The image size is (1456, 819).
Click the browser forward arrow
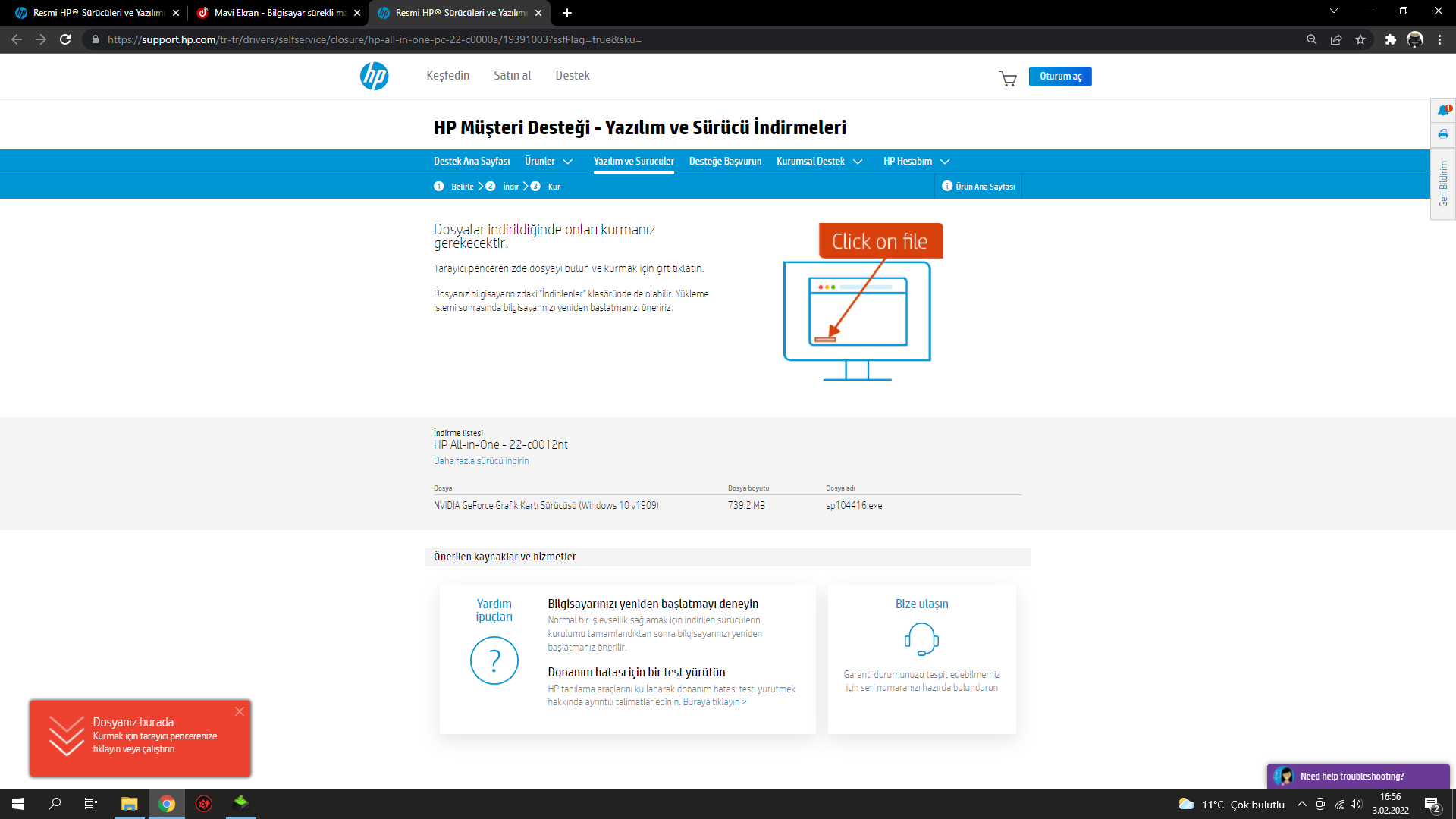click(x=41, y=39)
